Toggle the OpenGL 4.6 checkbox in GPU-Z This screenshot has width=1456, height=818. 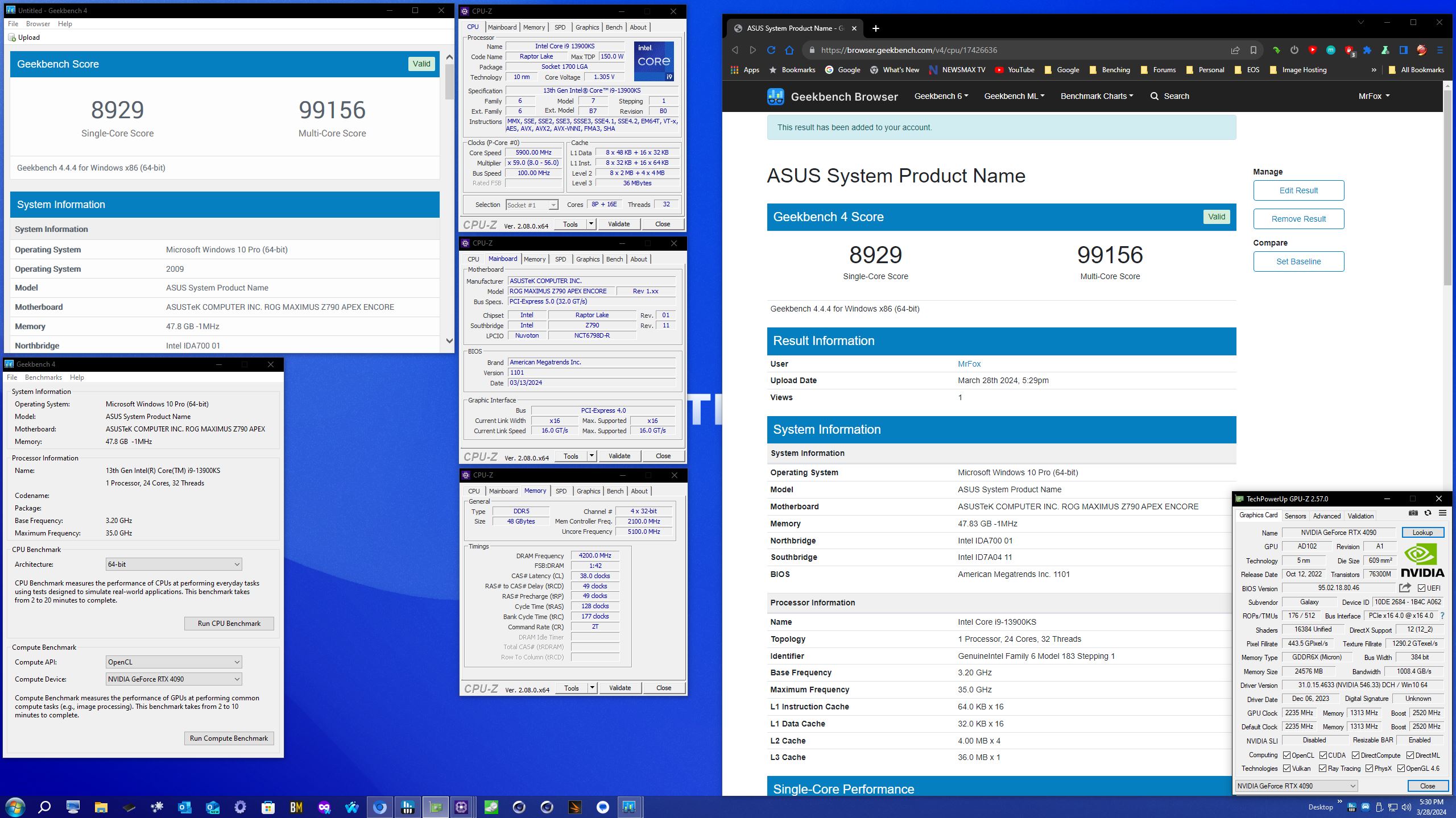pos(1401,769)
